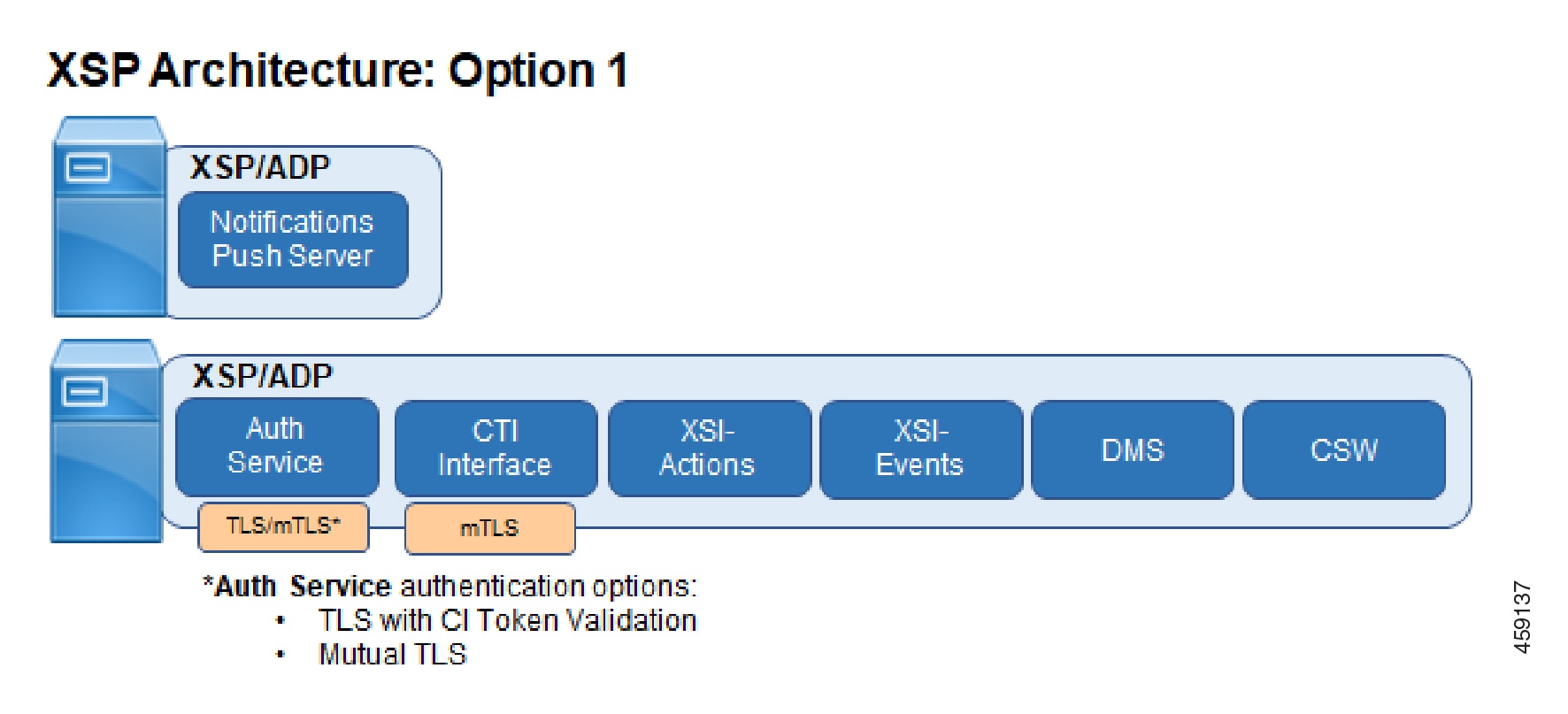Select the DMS block

pos(1133,449)
